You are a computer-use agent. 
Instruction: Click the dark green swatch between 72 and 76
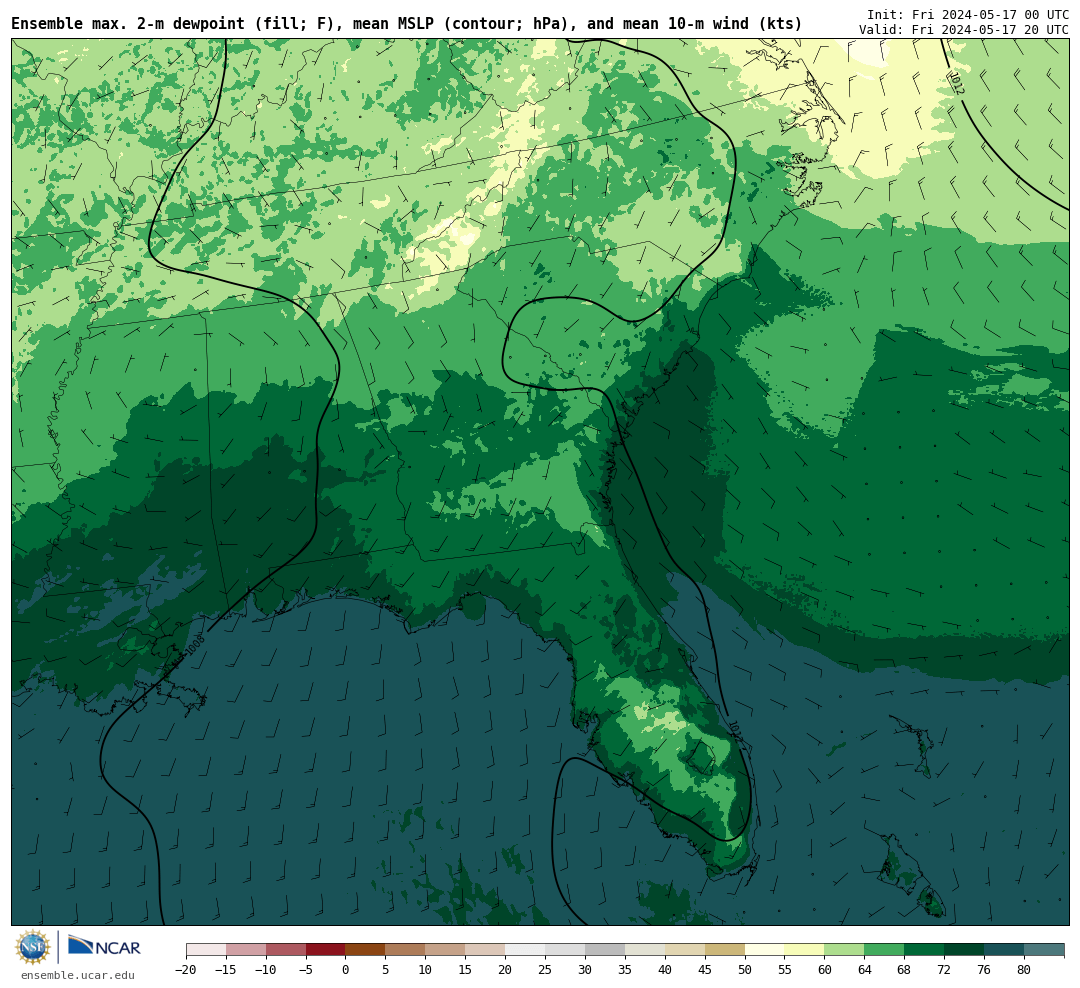pyautogui.click(x=965, y=950)
